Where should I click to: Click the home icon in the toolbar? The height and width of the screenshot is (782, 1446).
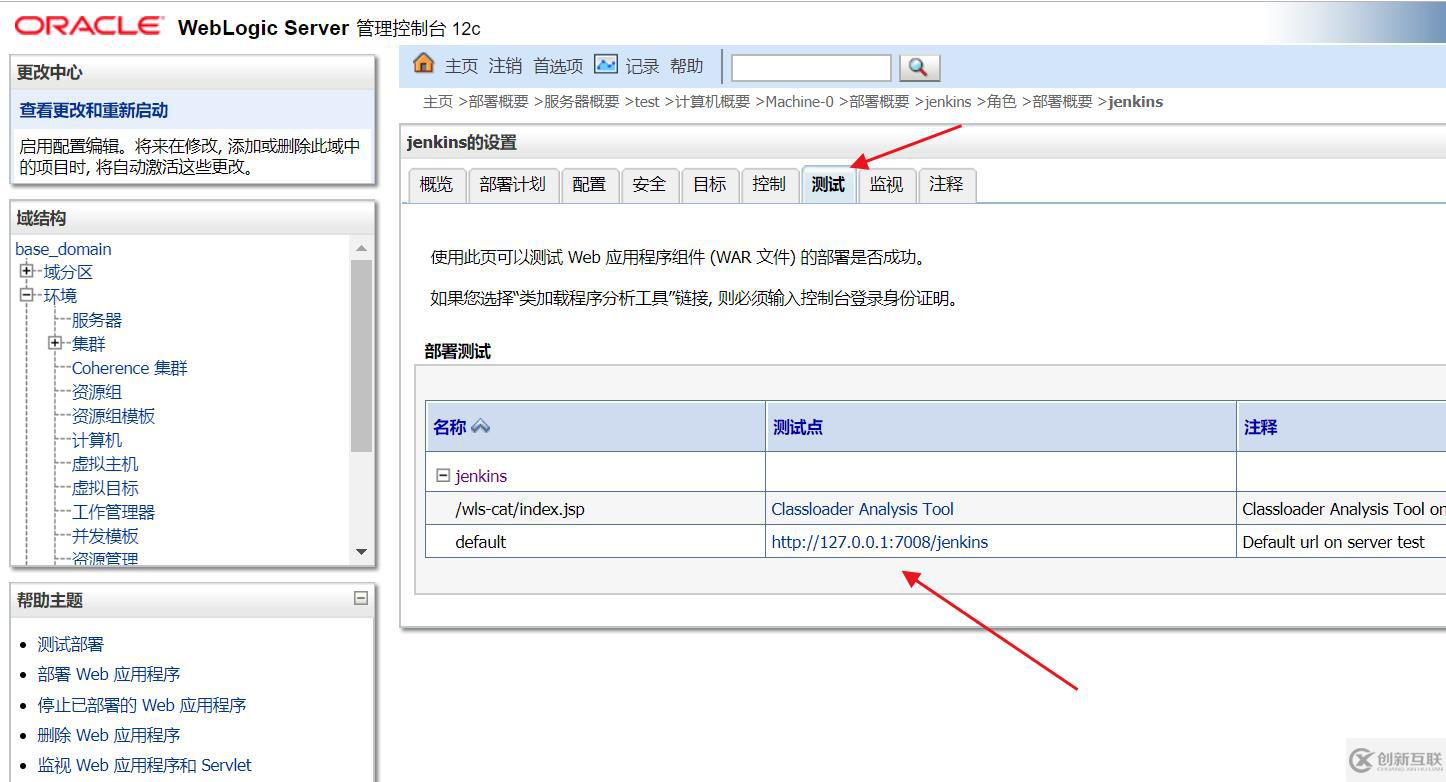pyautogui.click(x=424, y=64)
